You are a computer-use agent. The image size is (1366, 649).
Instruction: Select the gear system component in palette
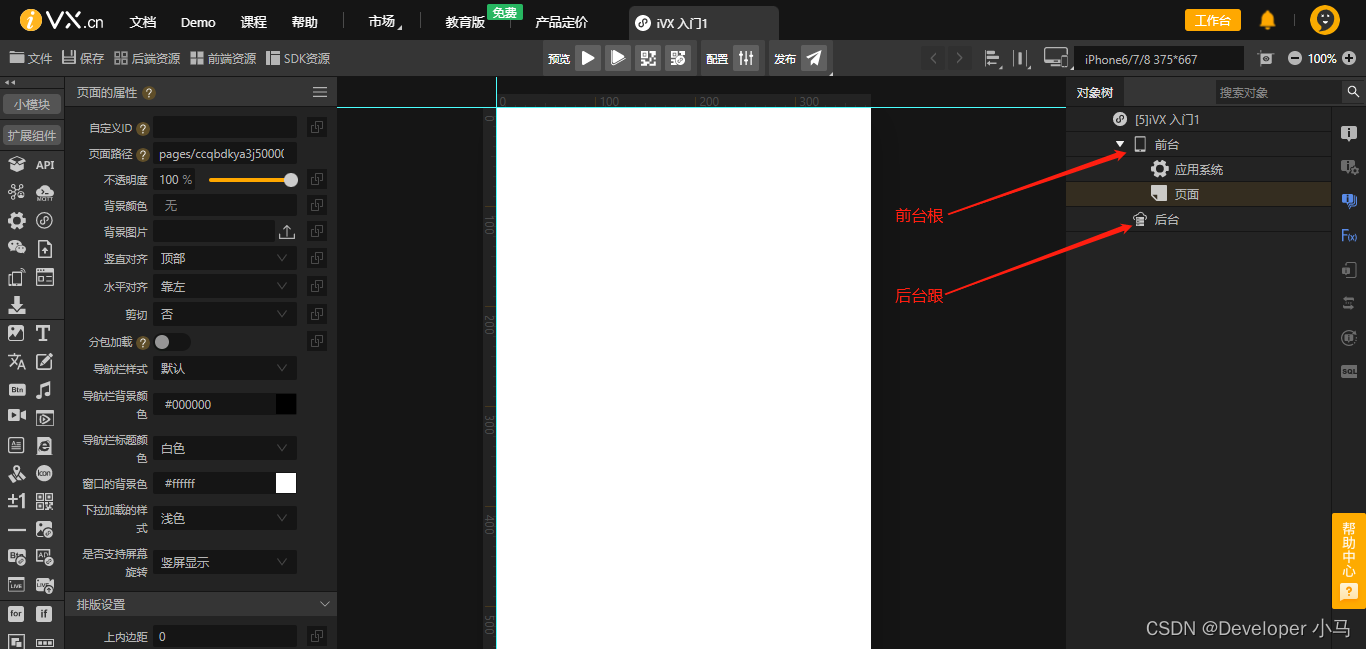pos(16,221)
